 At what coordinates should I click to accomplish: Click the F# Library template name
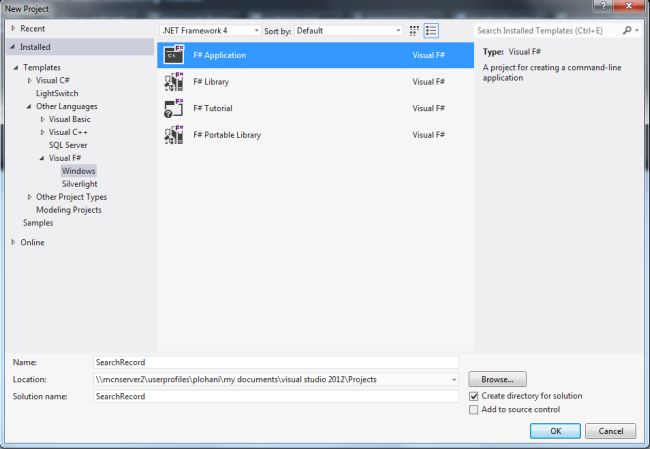(x=211, y=82)
